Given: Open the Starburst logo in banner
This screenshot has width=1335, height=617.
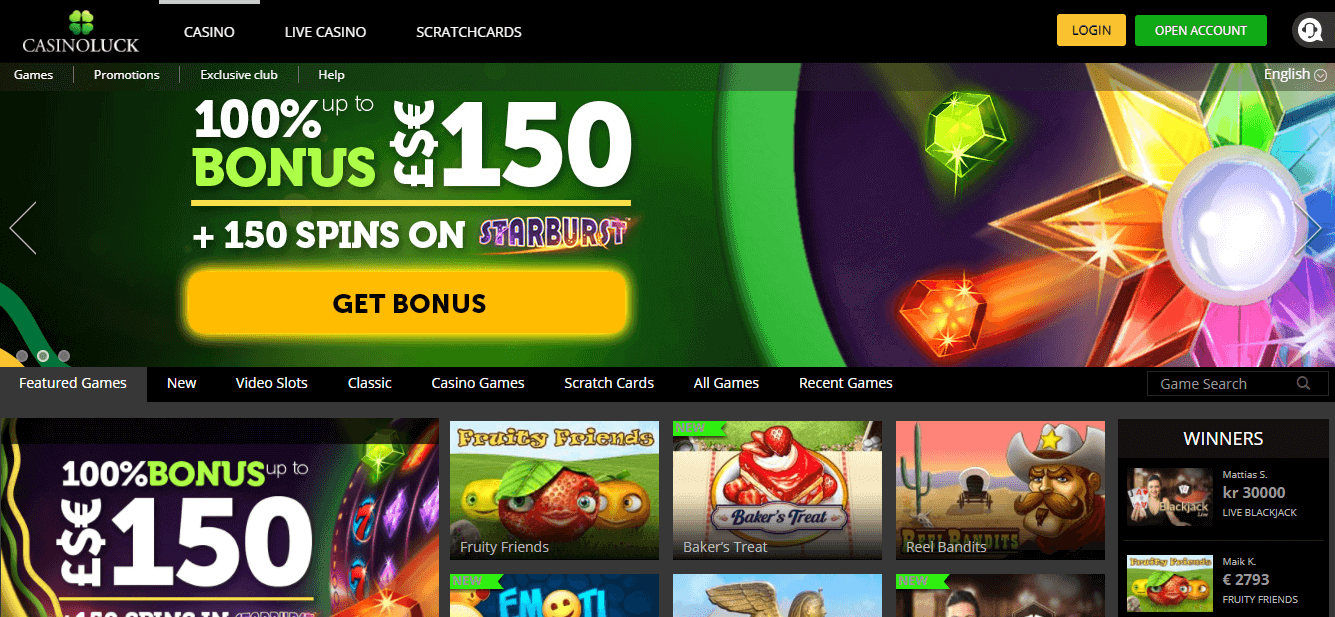Looking at the screenshot, I should [553, 232].
